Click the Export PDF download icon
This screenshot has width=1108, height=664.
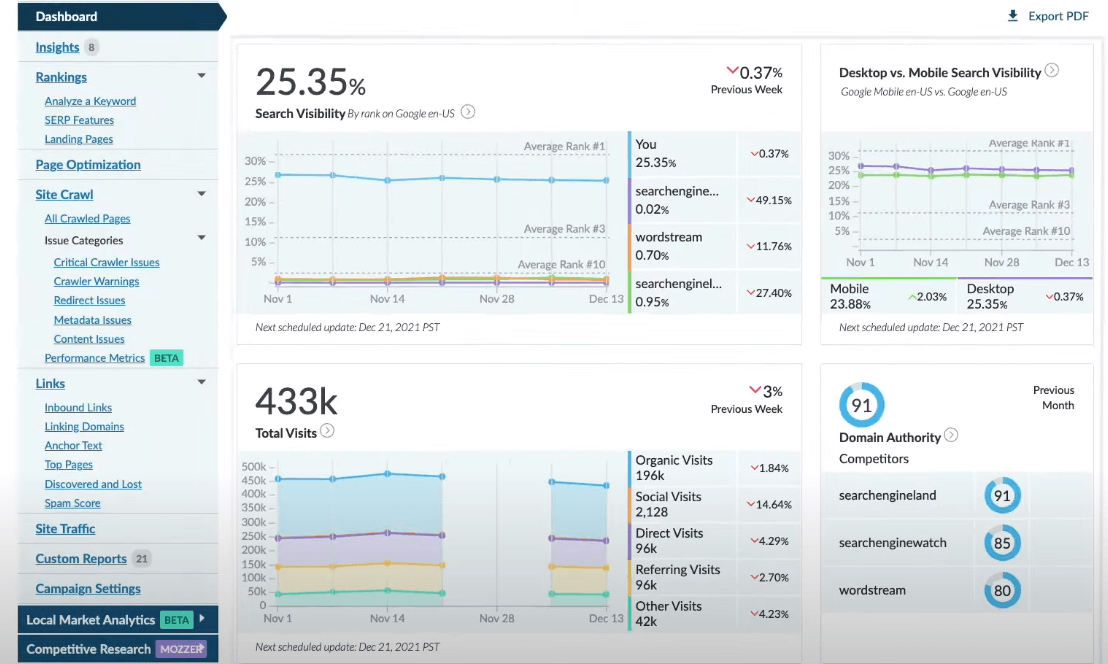(1013, 16)
